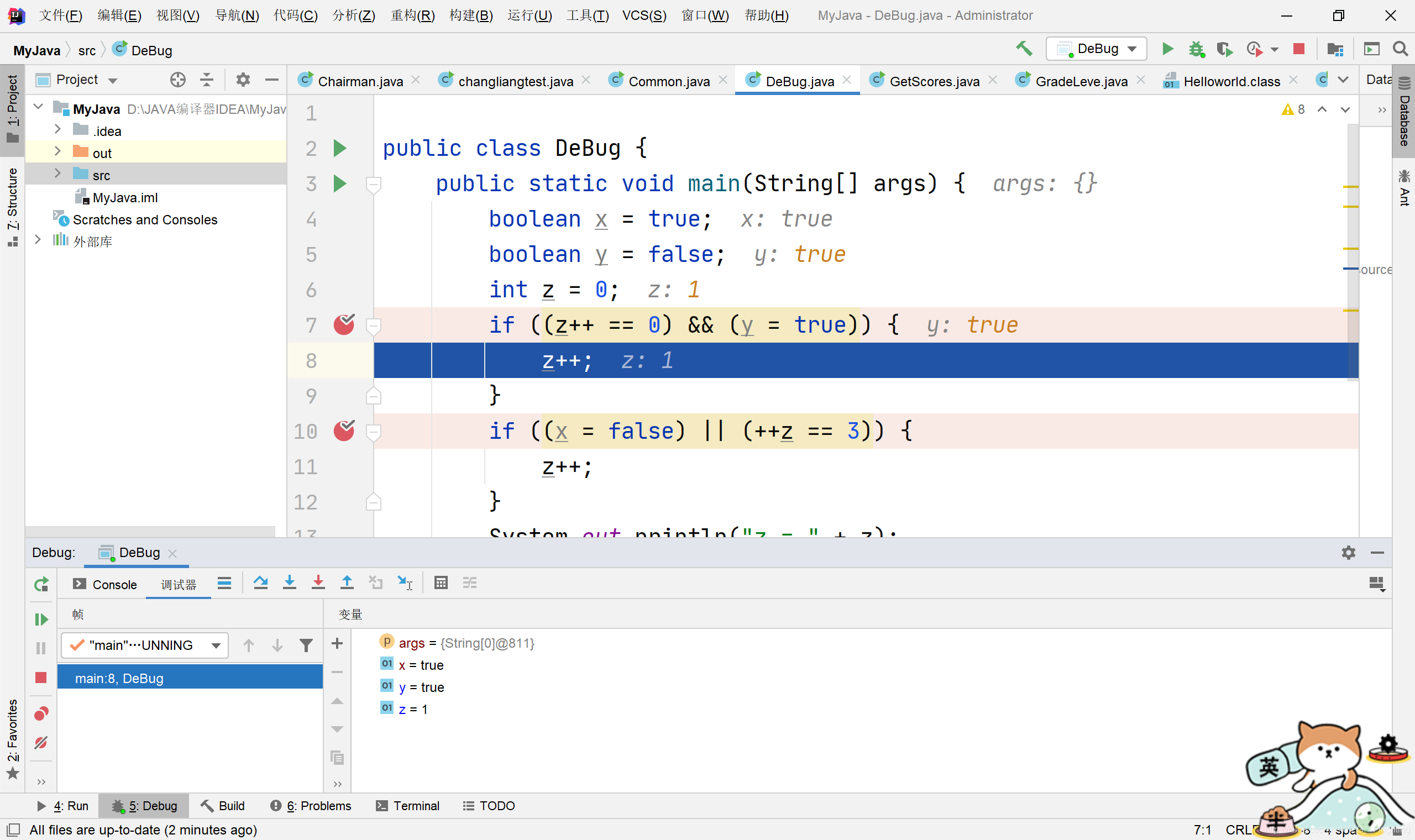The image size is (1415, 840).
Task: Stop debugging with red square in debug sidebar
Action: (x=41, y=678)
